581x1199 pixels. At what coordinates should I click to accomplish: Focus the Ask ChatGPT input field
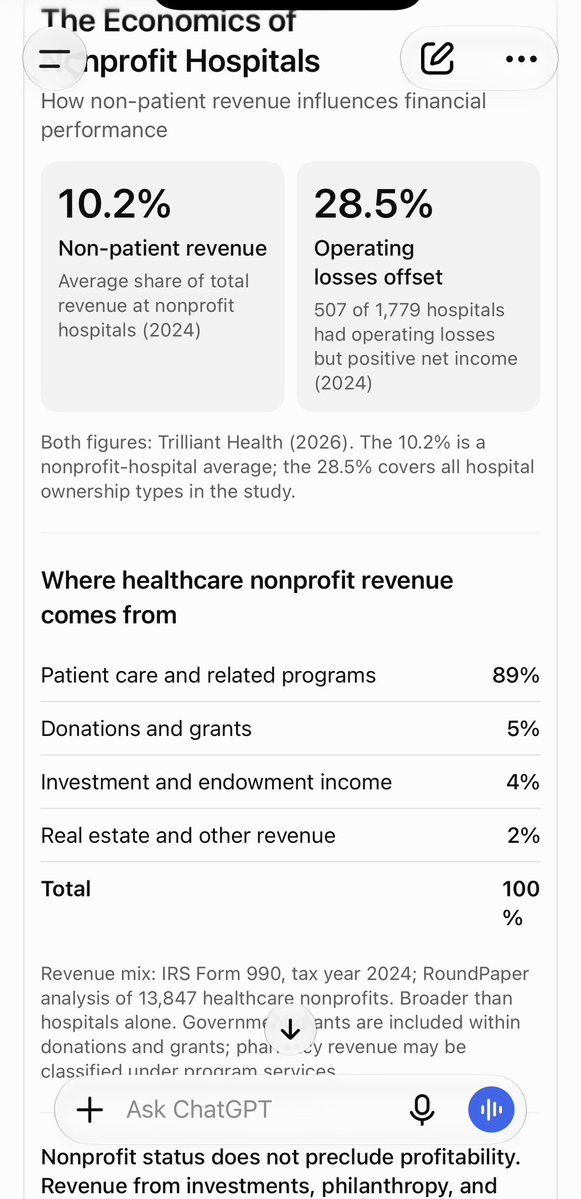point(260,1110)
